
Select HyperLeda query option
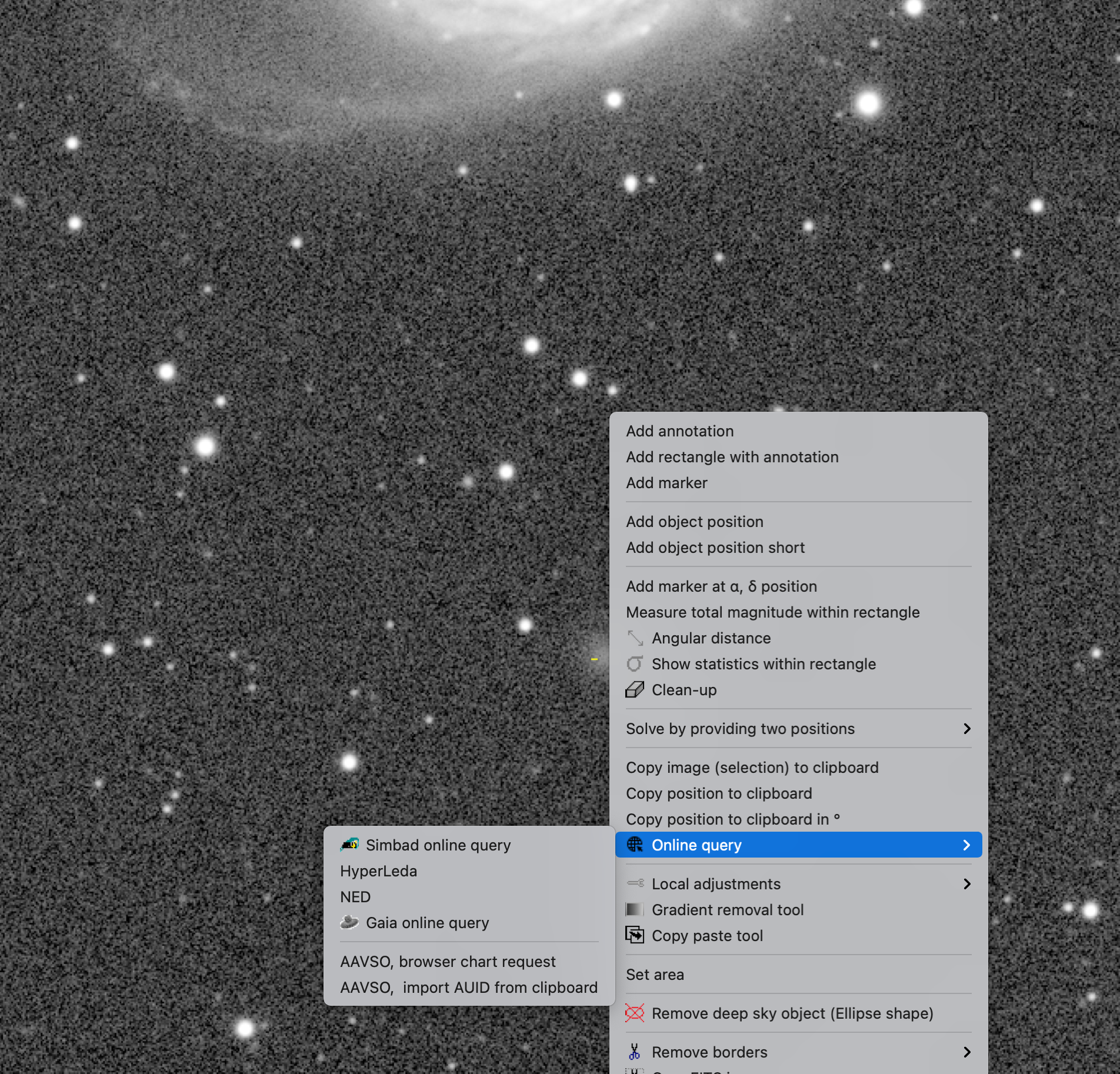(378, 871)
